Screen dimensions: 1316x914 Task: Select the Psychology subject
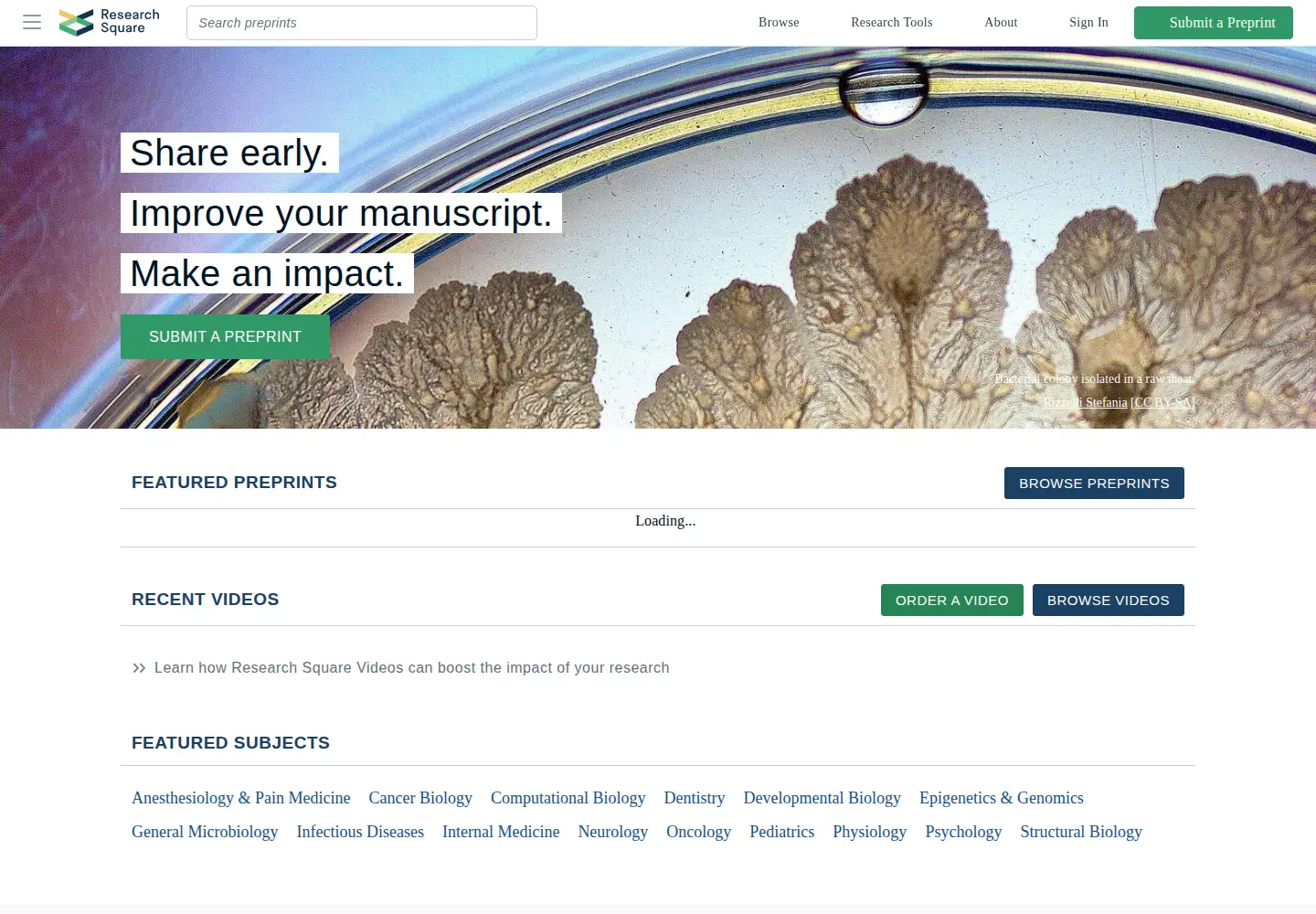point(963,832)
